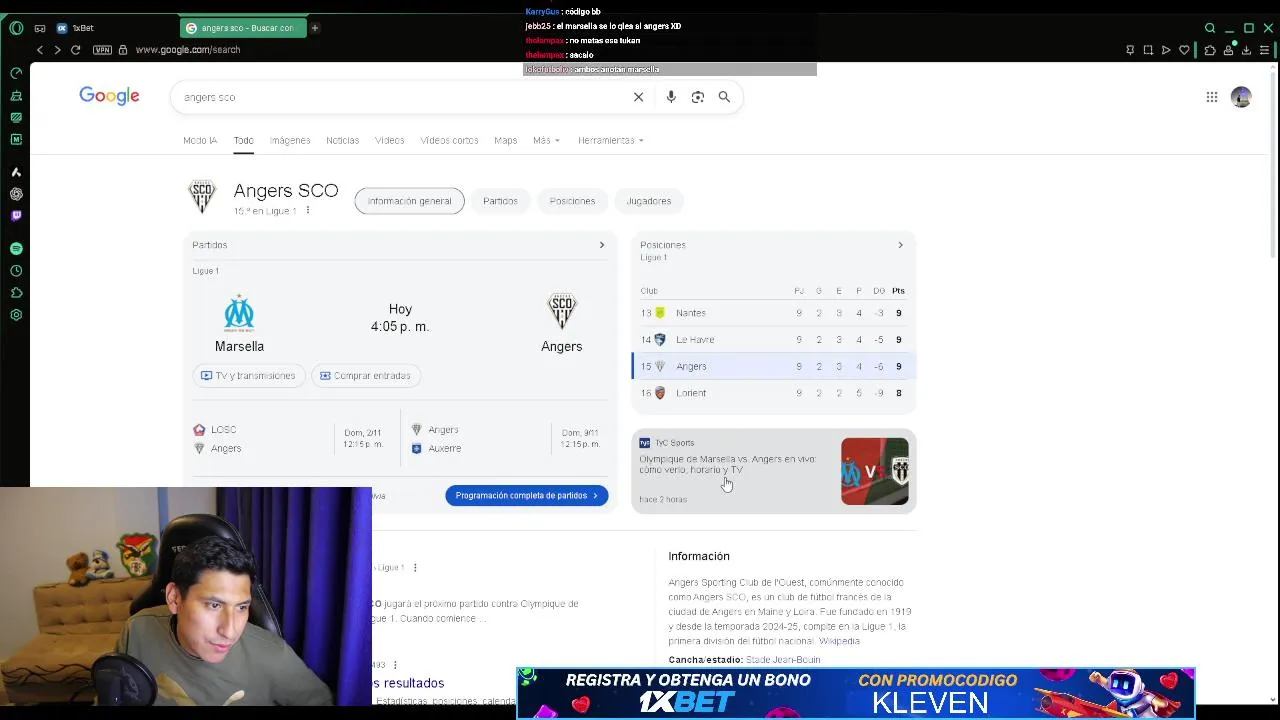Go back to the previous page

click(x=40, y=50)
